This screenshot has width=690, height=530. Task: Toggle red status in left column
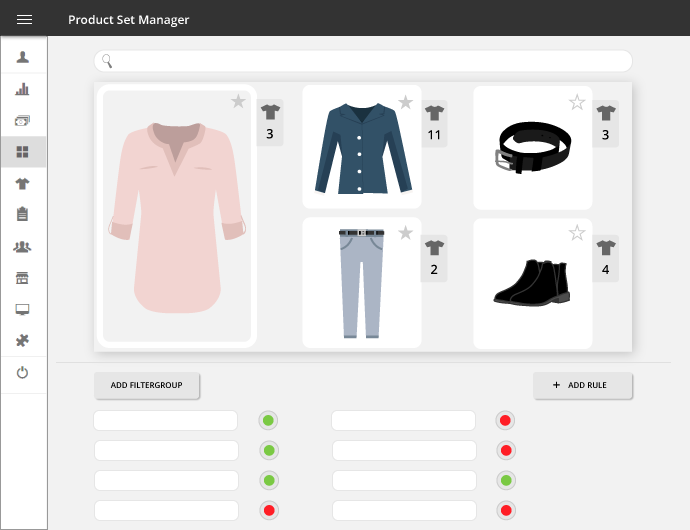point(269,510)
